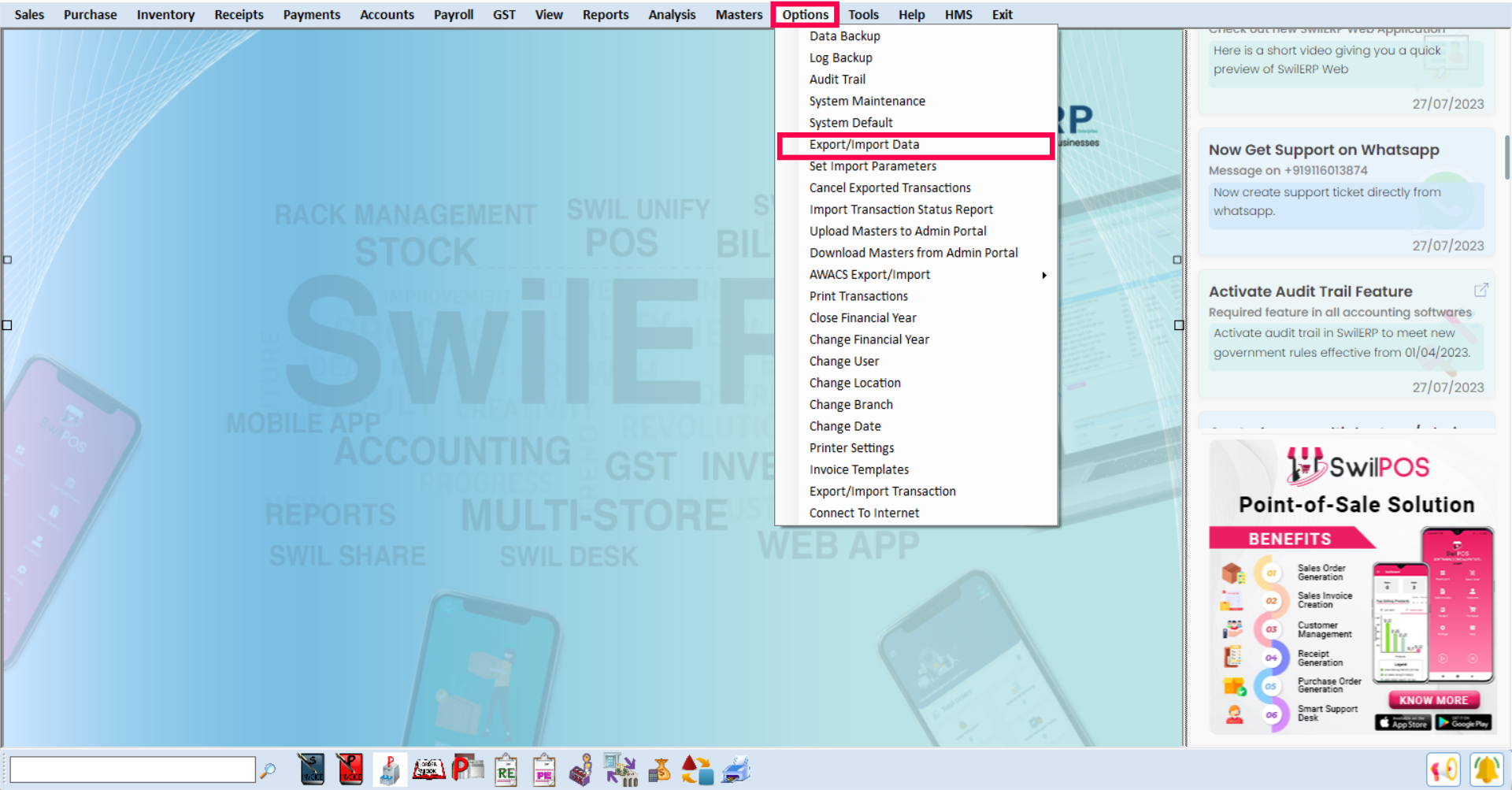Viewport: 1512px width, 790px height.
Task: Open the Order Book toolbar icon
Action: pyautogui.click(x=429, y=770)
